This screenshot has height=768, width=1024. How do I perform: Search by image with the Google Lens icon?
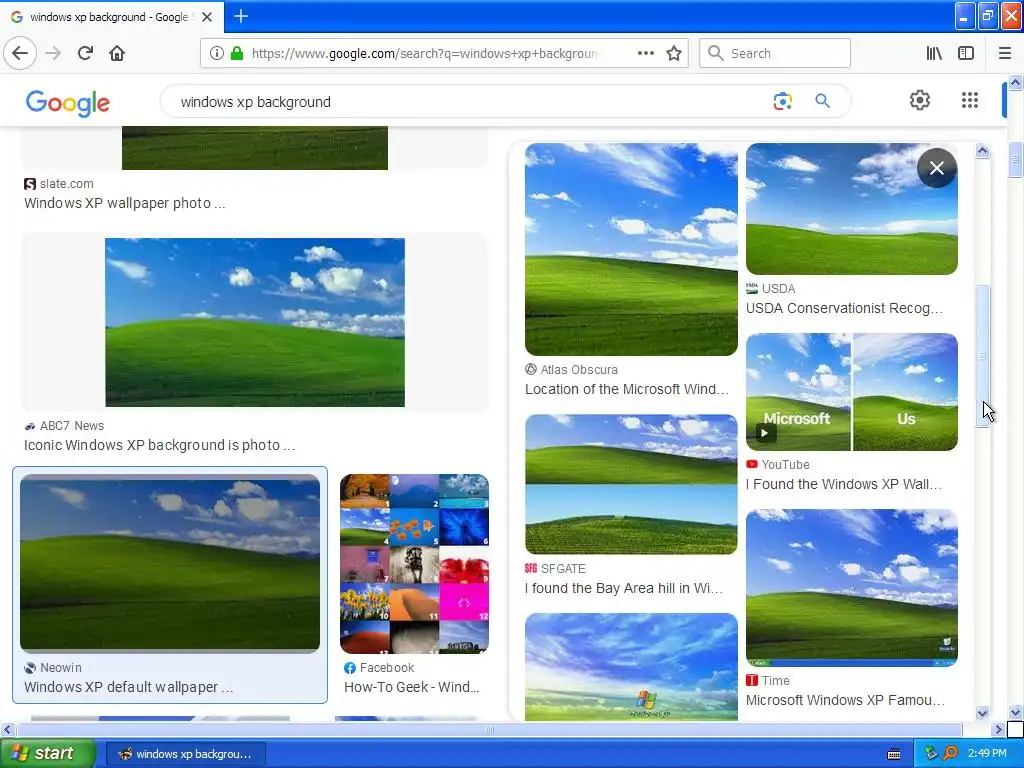pyautogui.click(x=782, y=101)
